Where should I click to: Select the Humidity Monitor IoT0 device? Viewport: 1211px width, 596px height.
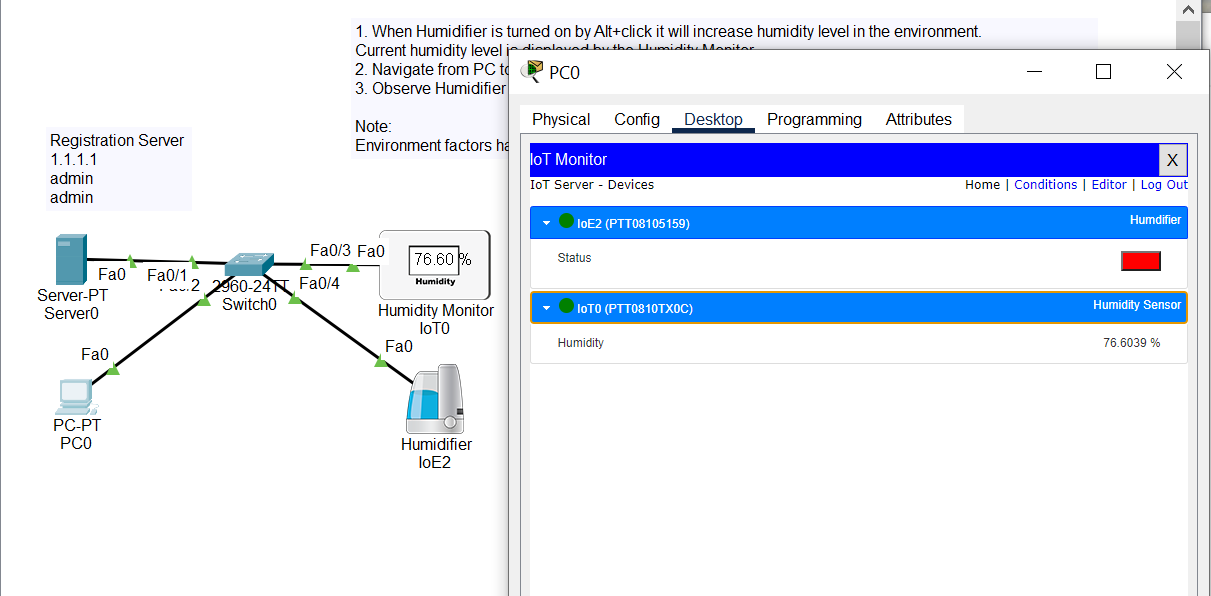point(435,264)
